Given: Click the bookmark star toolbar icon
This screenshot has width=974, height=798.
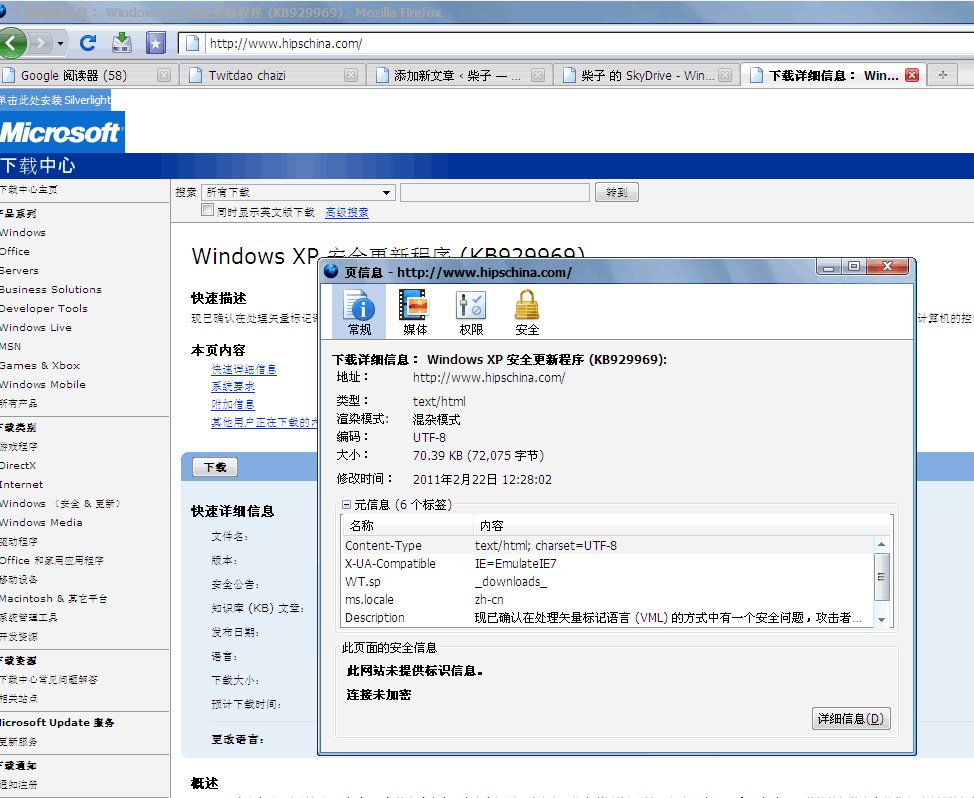Looking at the screenshot, I should (156, 43).
